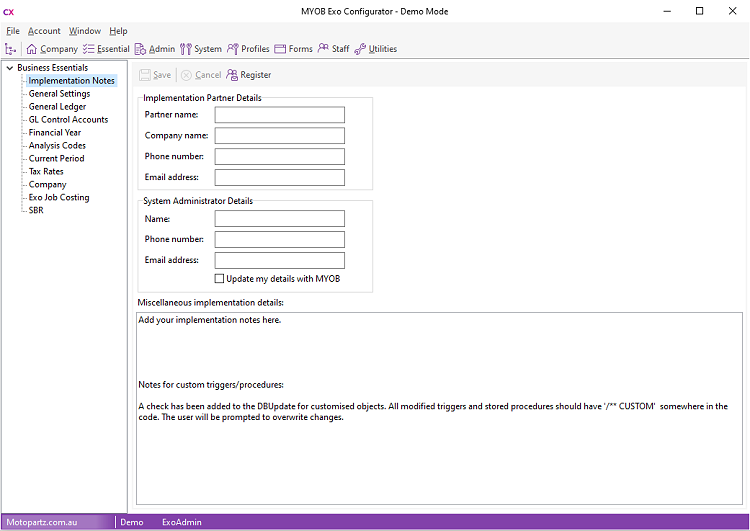Select Current Period in the tree
Screen dimensions: 750x531
[x=56, y=158]
